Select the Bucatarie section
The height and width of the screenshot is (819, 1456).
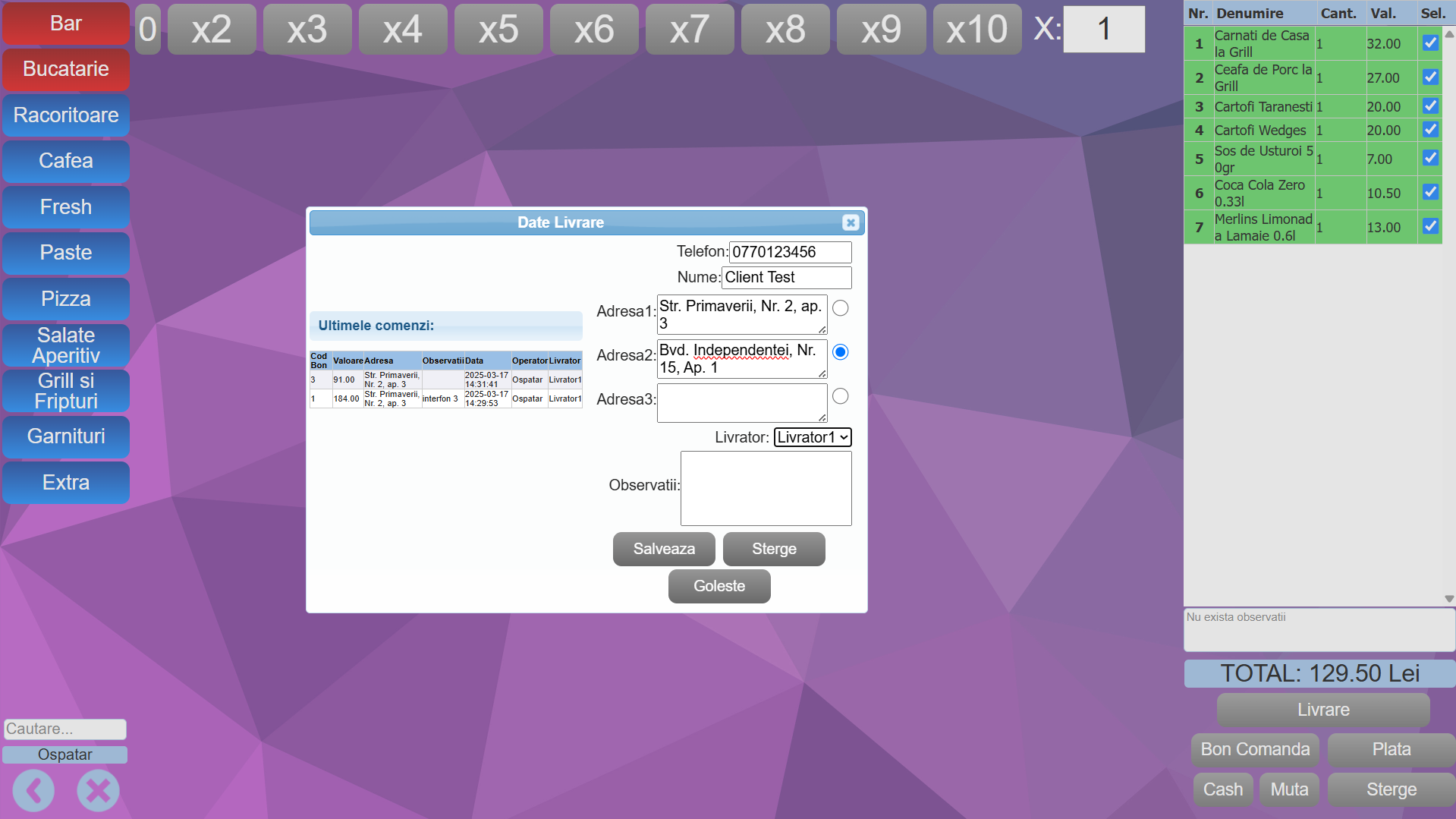(x=66, y=69)
